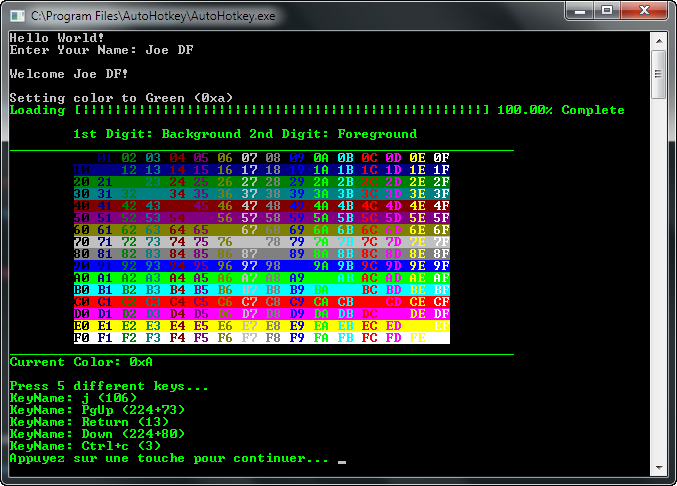The width and height of the screenshot is (677, 486).
Task: Click color cell 70 on light gray row
Action: (x=81, y=242)
